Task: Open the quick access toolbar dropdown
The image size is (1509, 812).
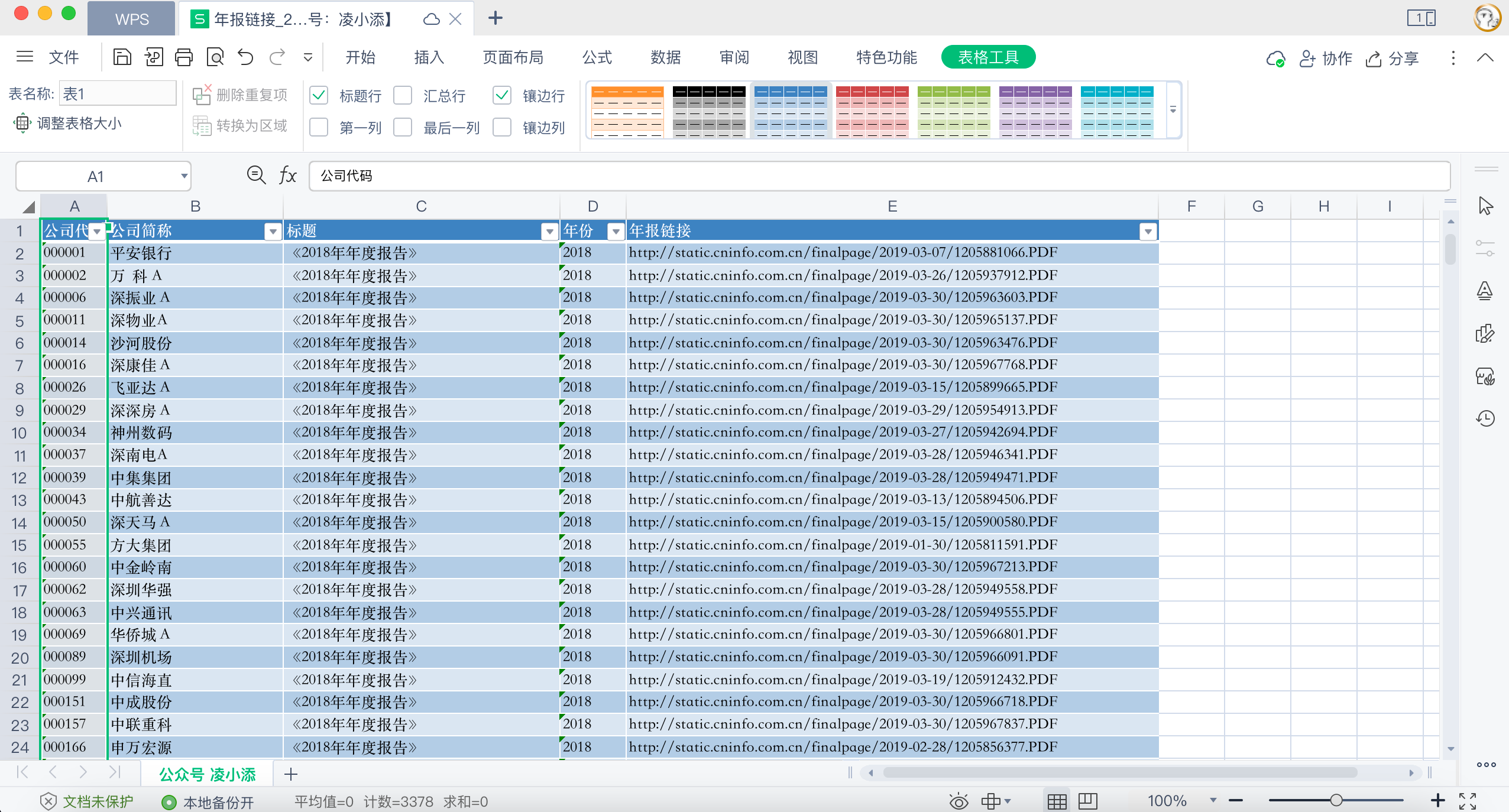Action: tap(308, 58)
